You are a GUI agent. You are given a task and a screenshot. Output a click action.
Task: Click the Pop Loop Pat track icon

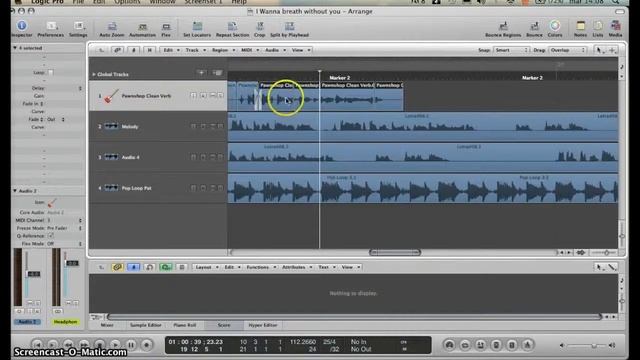111,188
